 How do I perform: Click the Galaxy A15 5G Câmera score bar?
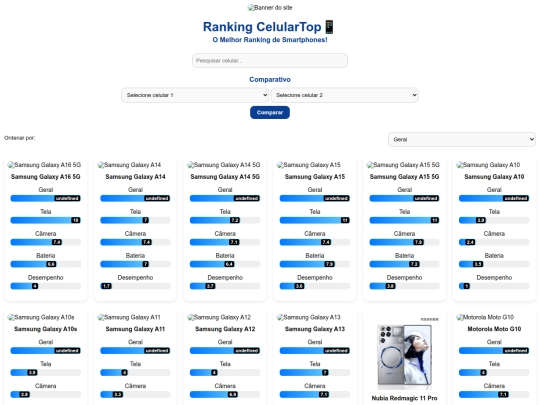click(x=404, y=242)
